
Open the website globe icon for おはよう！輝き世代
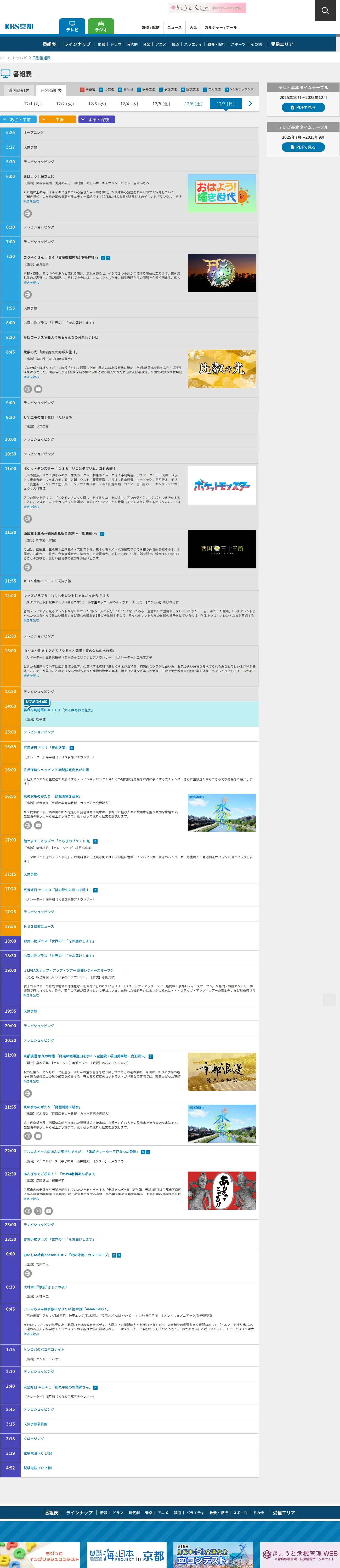point(27,214)
